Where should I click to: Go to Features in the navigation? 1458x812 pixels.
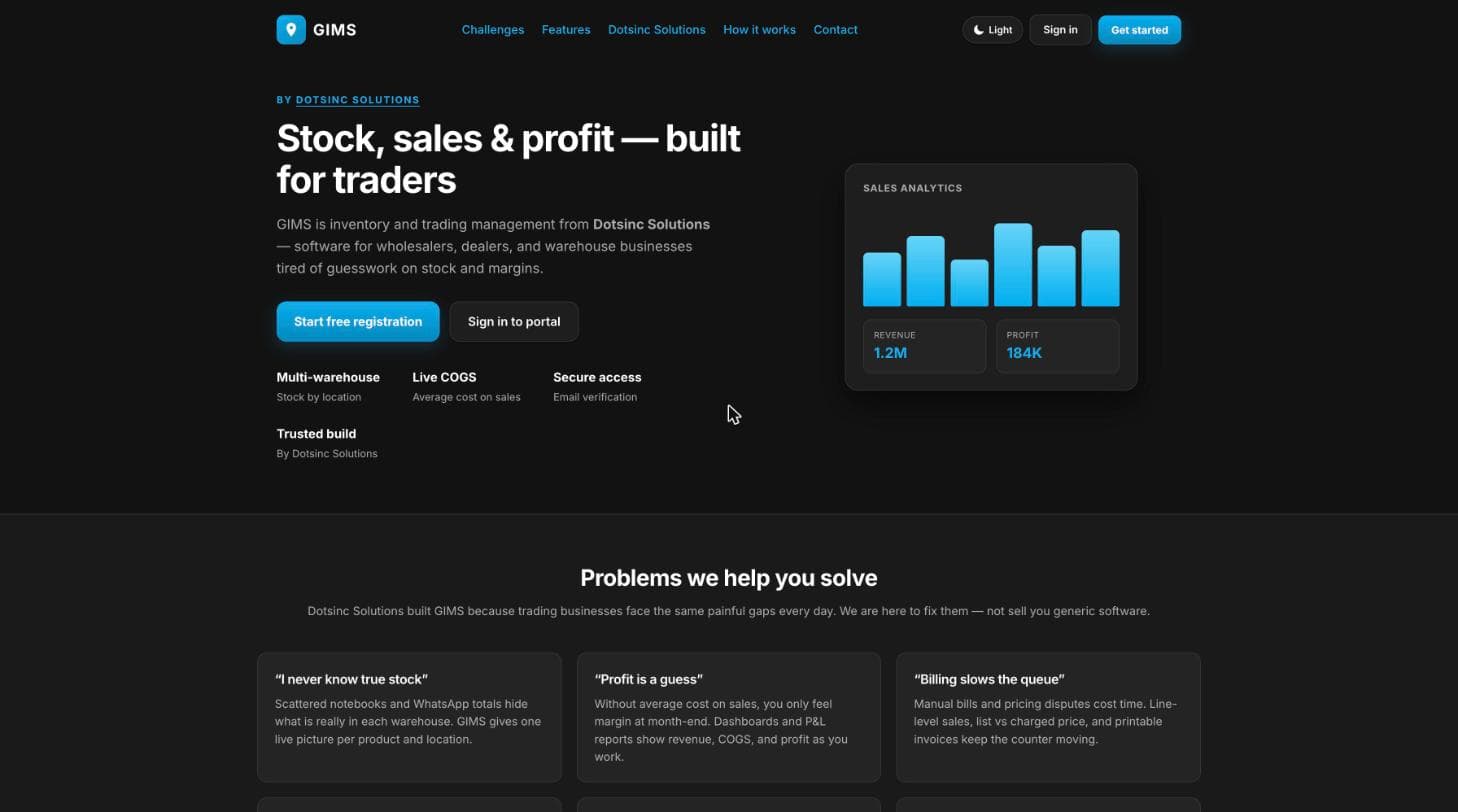tap(566, 30)
